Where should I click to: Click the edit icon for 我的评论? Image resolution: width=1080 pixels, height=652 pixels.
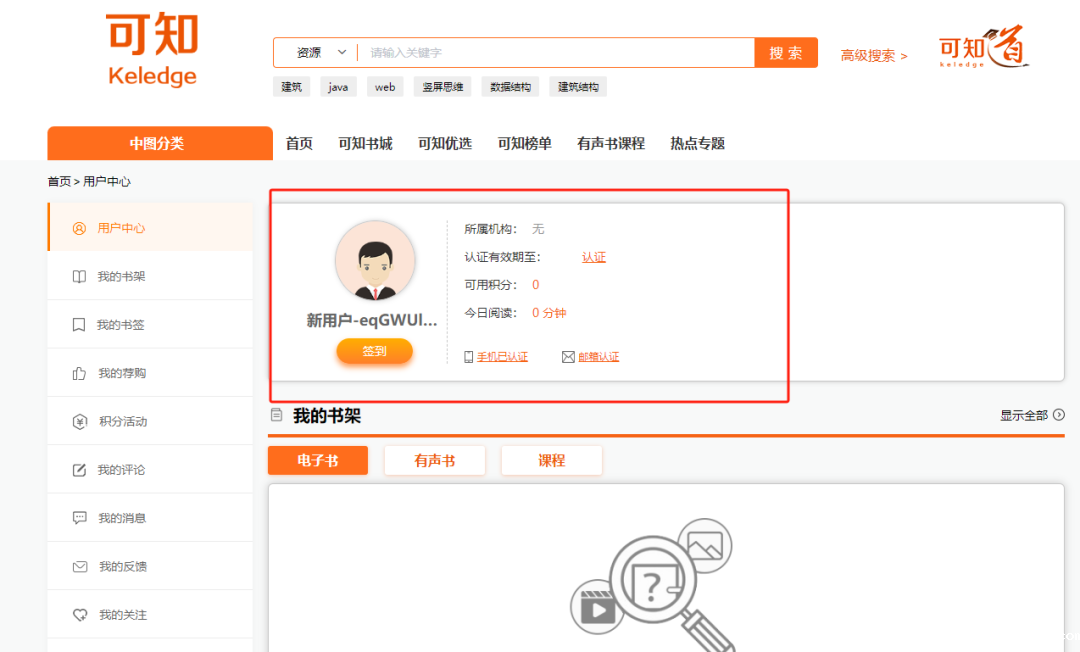point(80,470)
